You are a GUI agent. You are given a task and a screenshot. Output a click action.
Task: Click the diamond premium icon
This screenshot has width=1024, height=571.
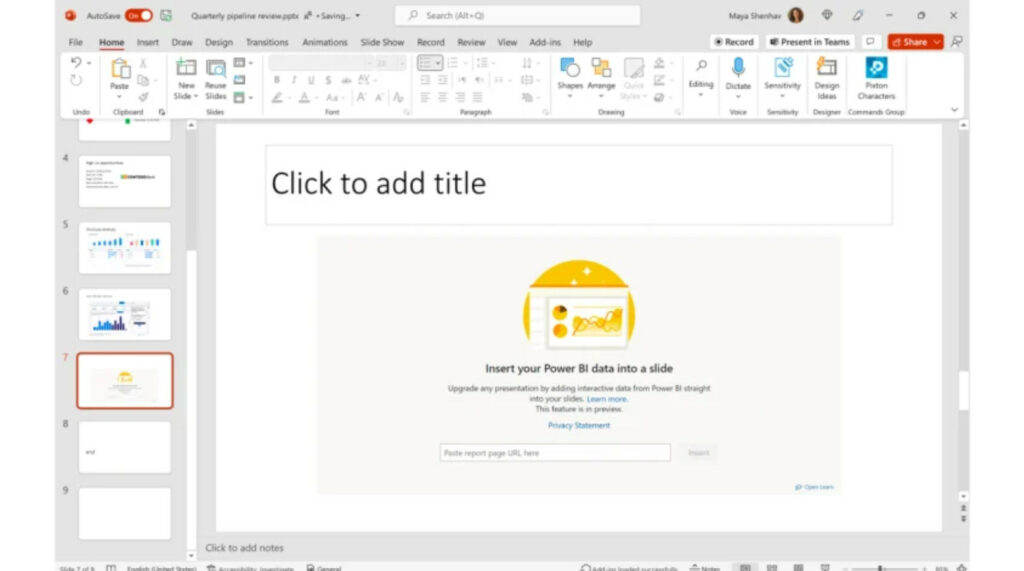[x=827, y=15]
